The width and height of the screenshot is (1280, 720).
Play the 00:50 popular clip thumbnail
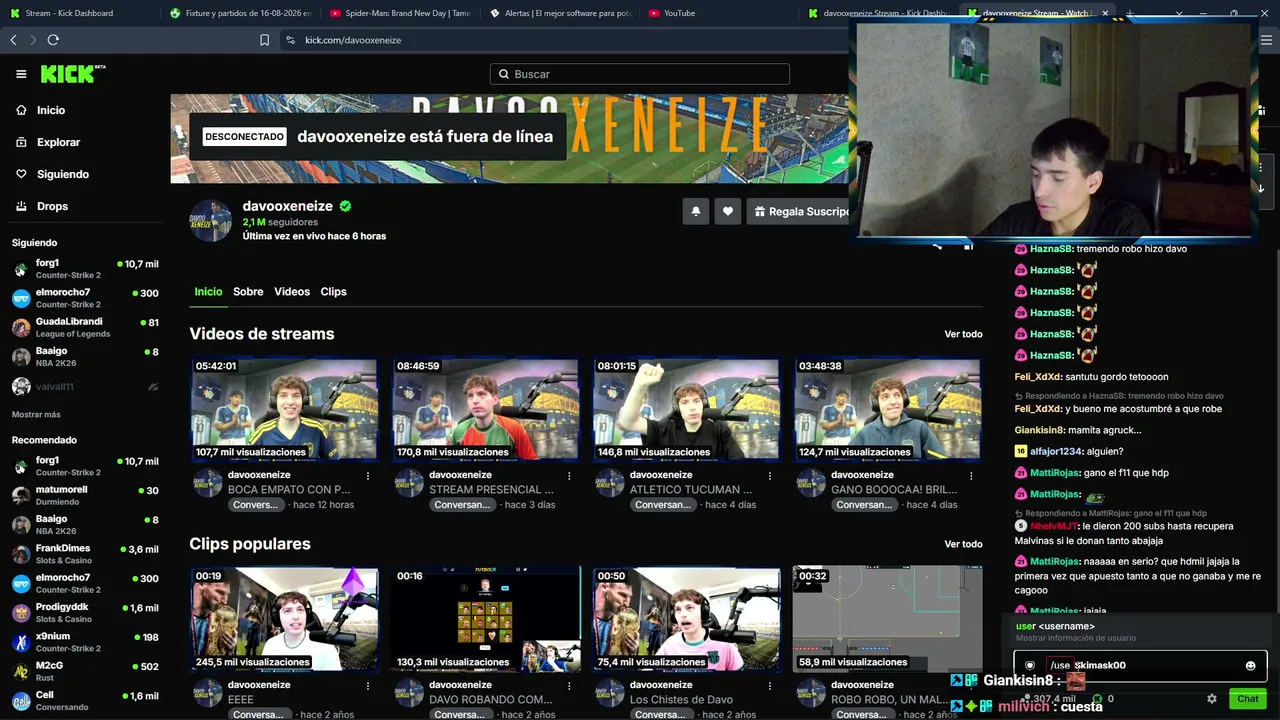pos(687,619)
